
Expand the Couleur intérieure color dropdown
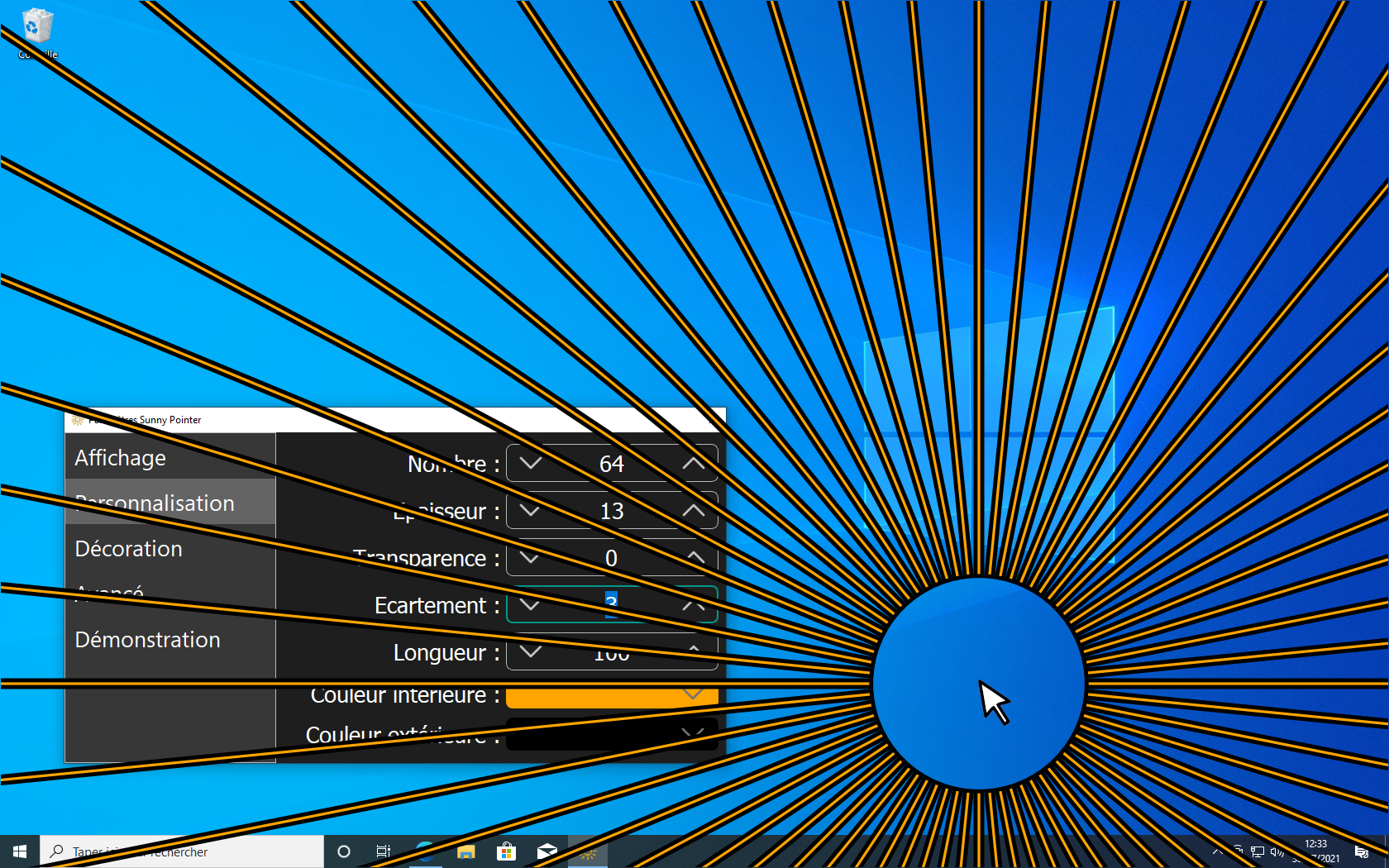[693, 696]
